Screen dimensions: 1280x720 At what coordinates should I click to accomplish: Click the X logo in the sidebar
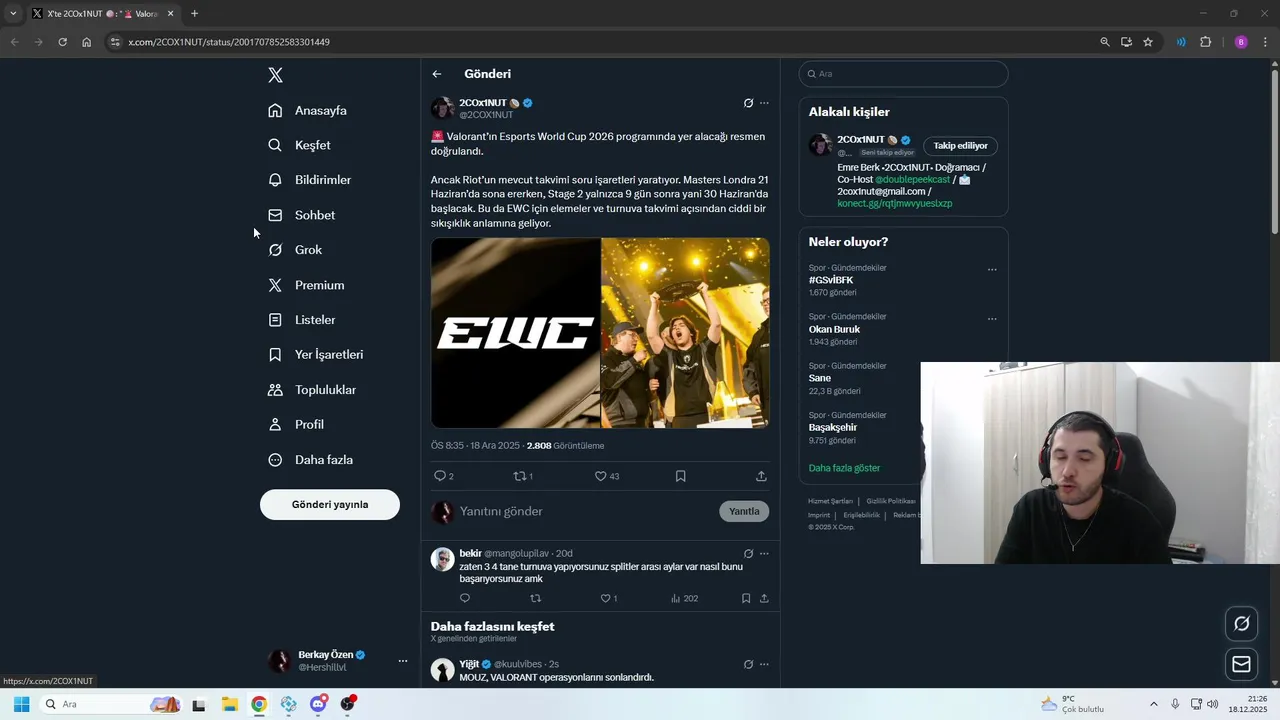click(275, 75)
